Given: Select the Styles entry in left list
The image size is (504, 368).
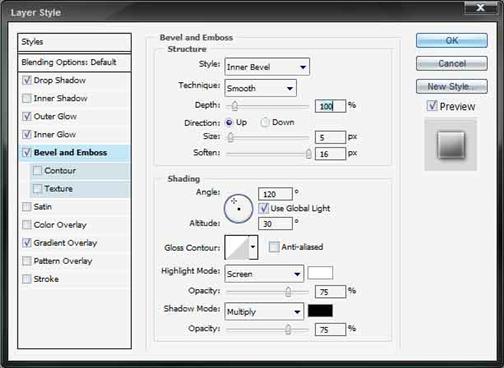Looking at the screenshot, I should tap(74, 42).
